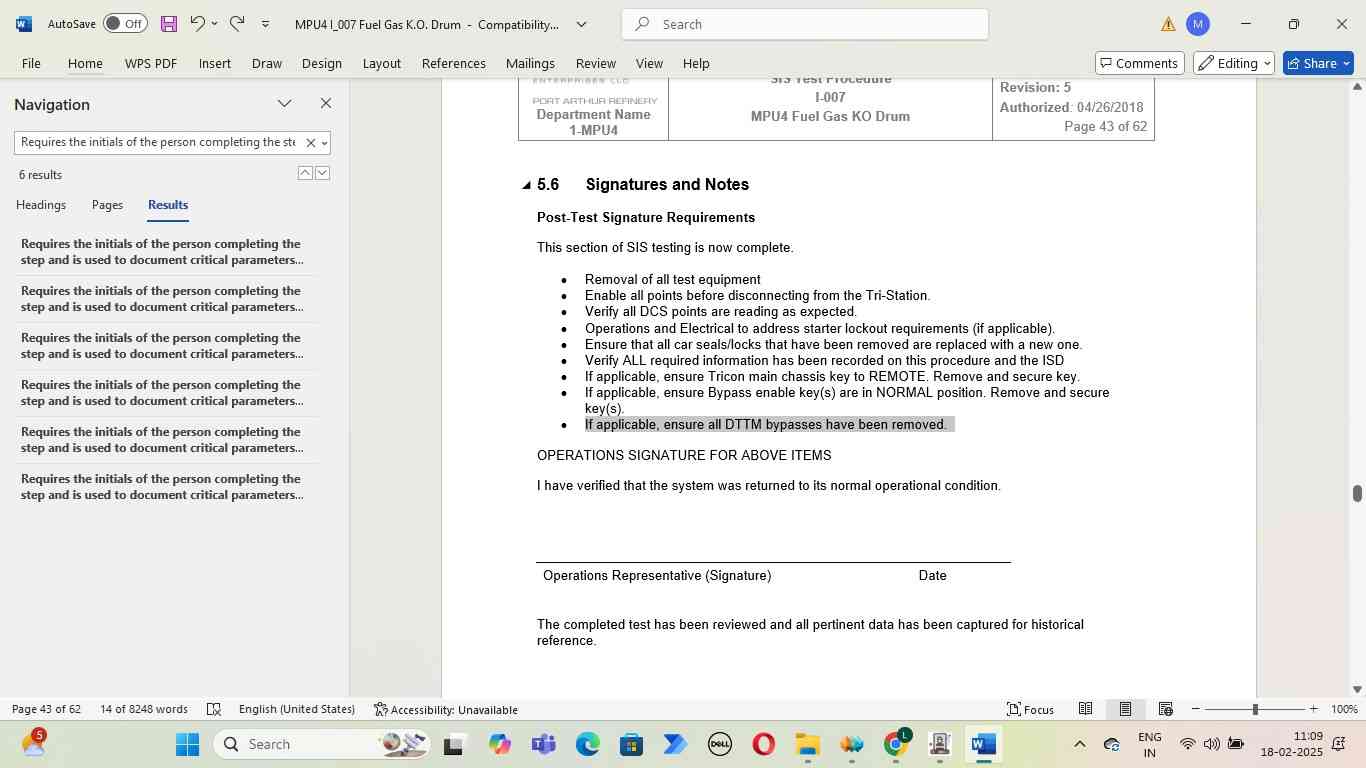Open Microsoft Teams from taskbar
Image resolution: width=1366 pixels, height=768 pixels.
(x=544, y=744)
